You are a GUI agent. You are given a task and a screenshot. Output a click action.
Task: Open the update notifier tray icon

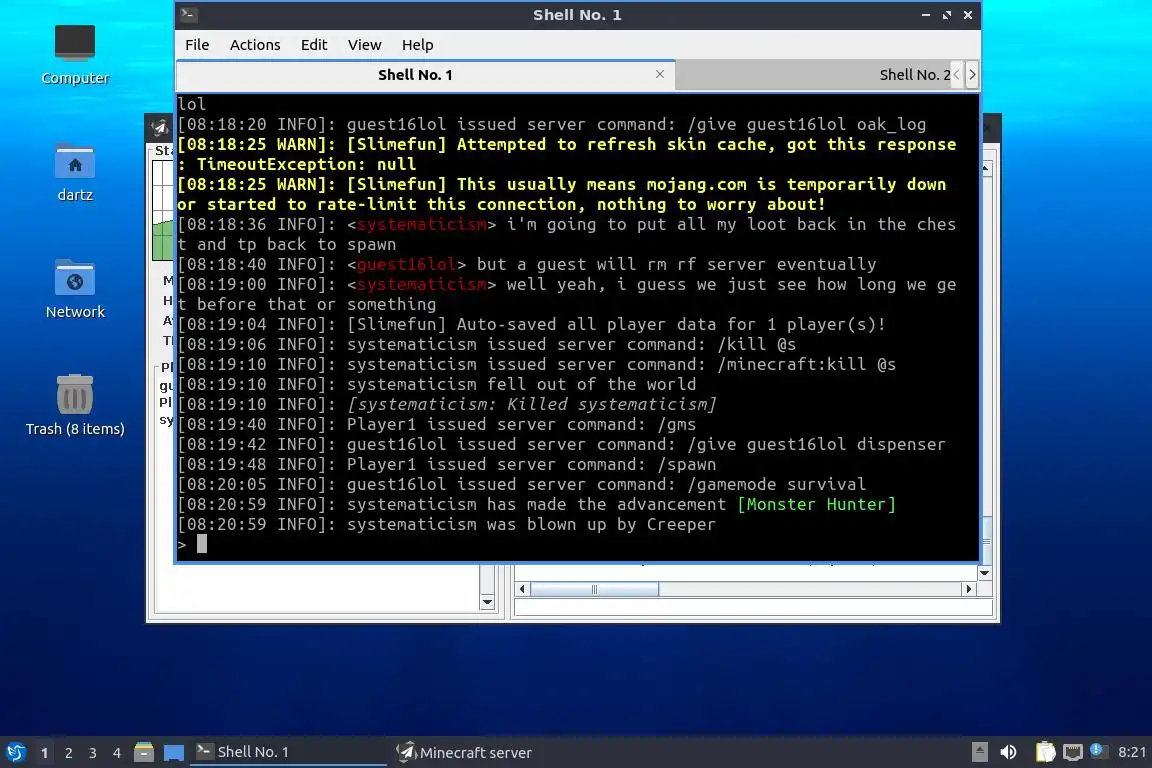pyautogui.click(x=1098, y=750)
